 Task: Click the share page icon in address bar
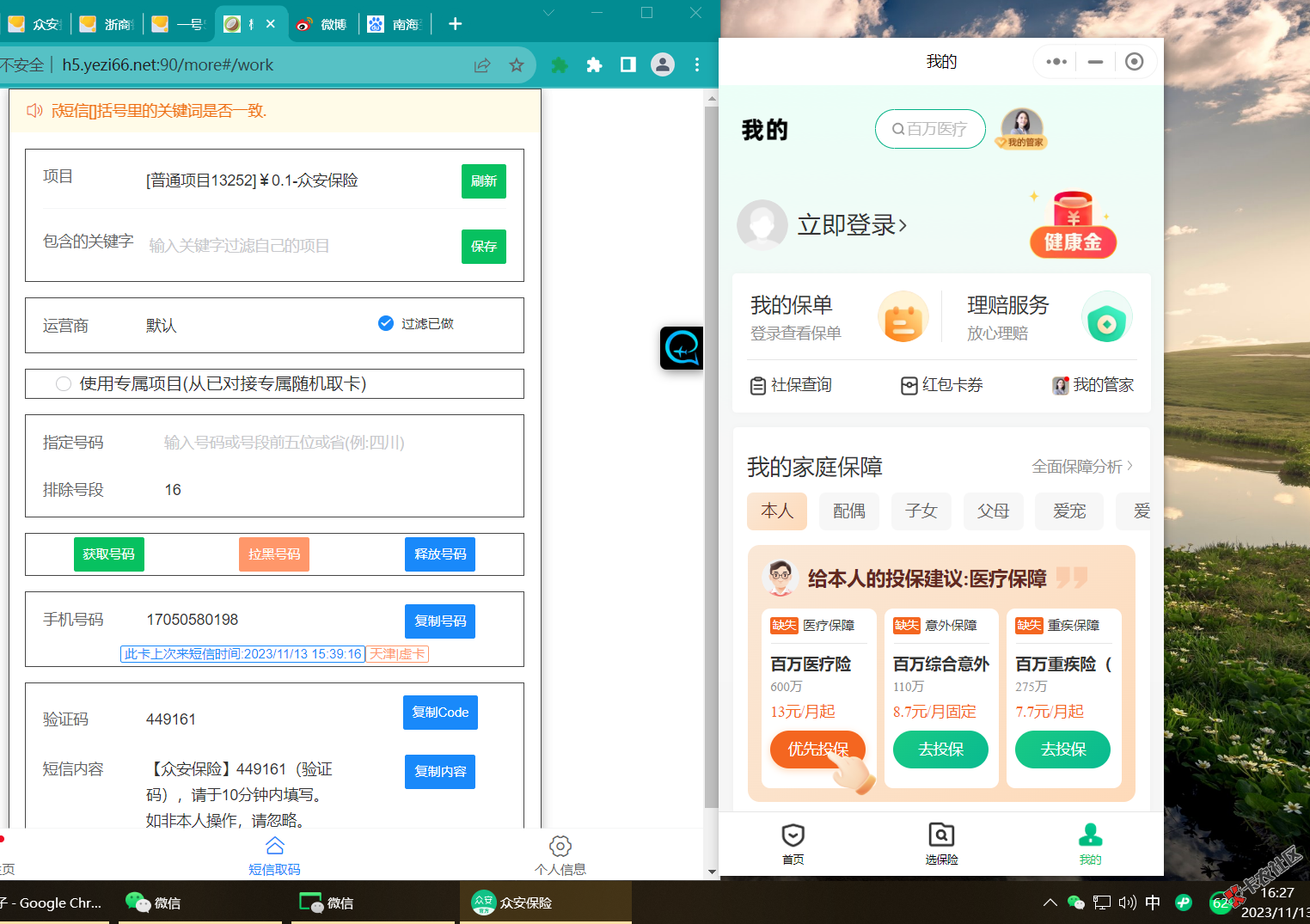[482, 65]
